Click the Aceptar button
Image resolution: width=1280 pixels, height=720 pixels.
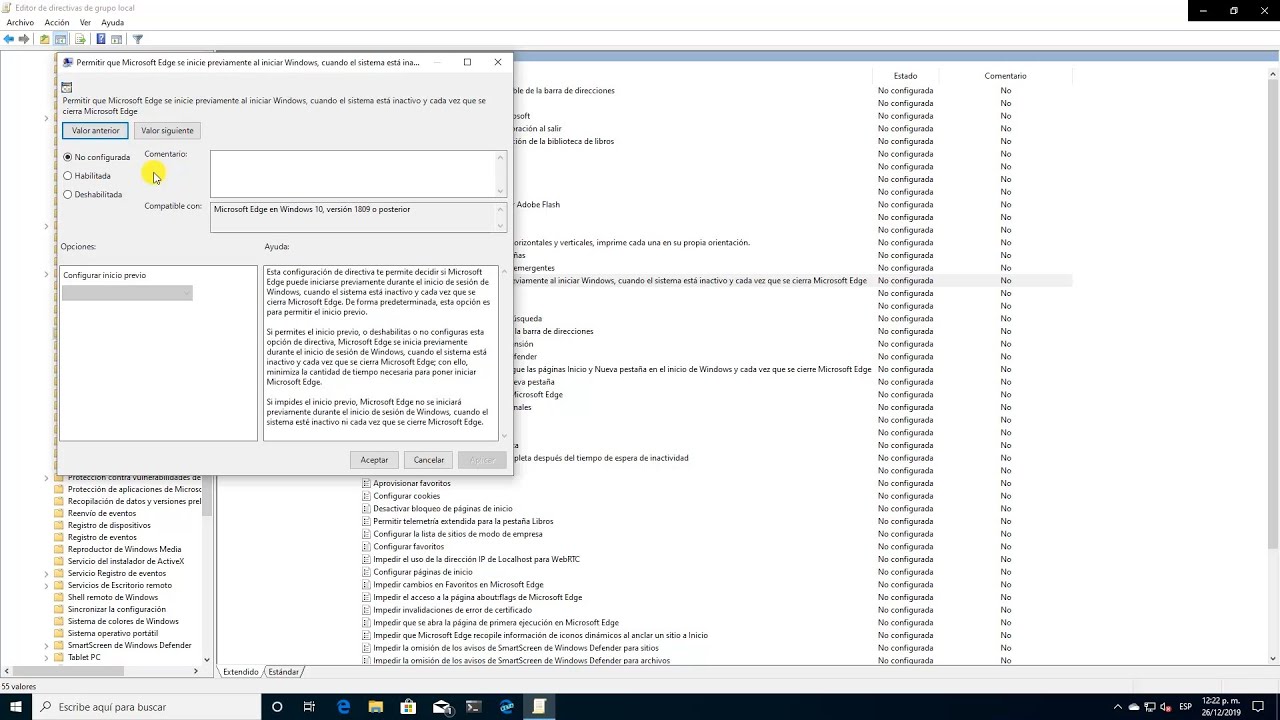pos(374,460)
